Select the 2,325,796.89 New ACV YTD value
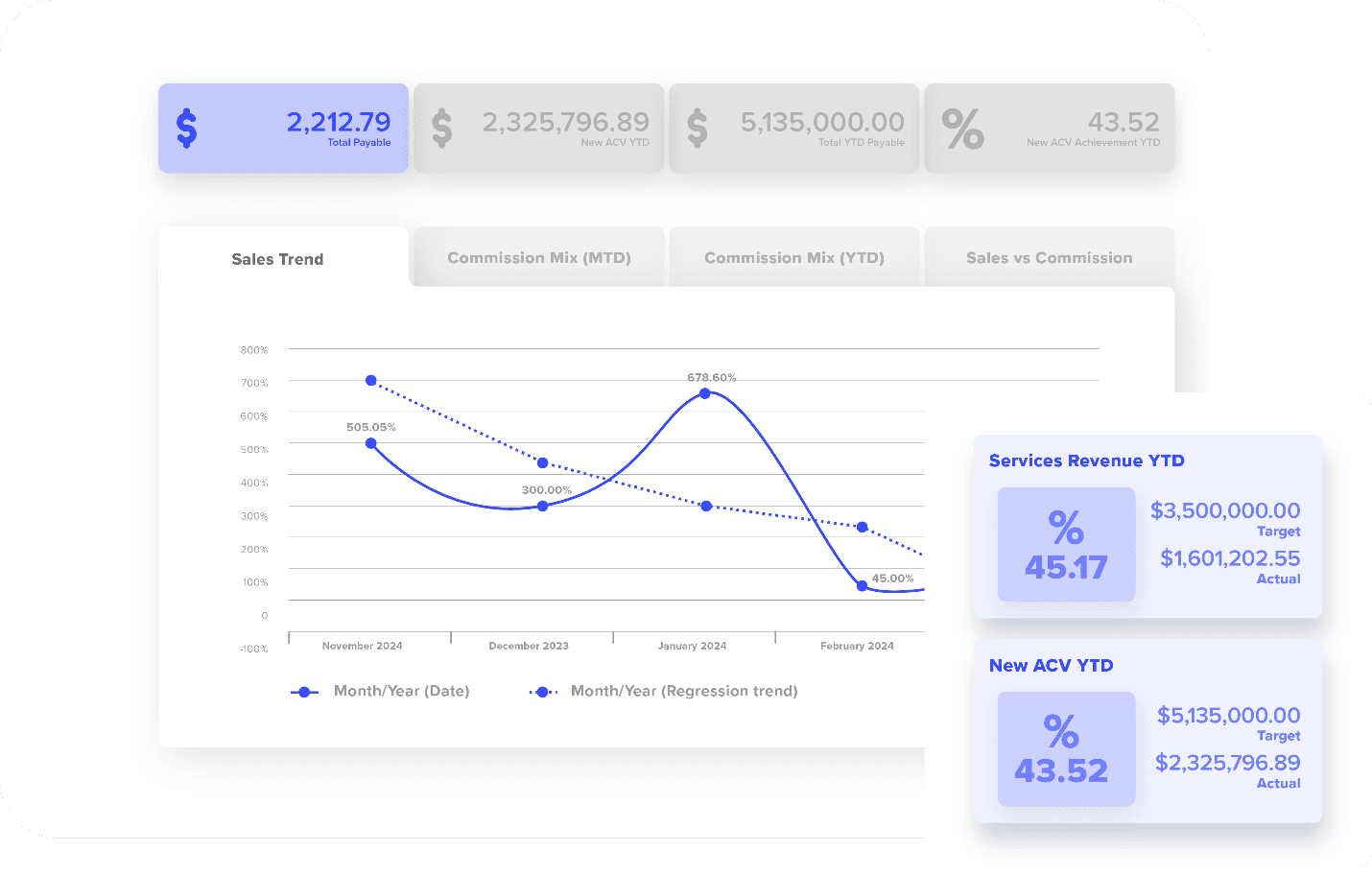Screen dimensions: 1372x875 pos(565,122)
